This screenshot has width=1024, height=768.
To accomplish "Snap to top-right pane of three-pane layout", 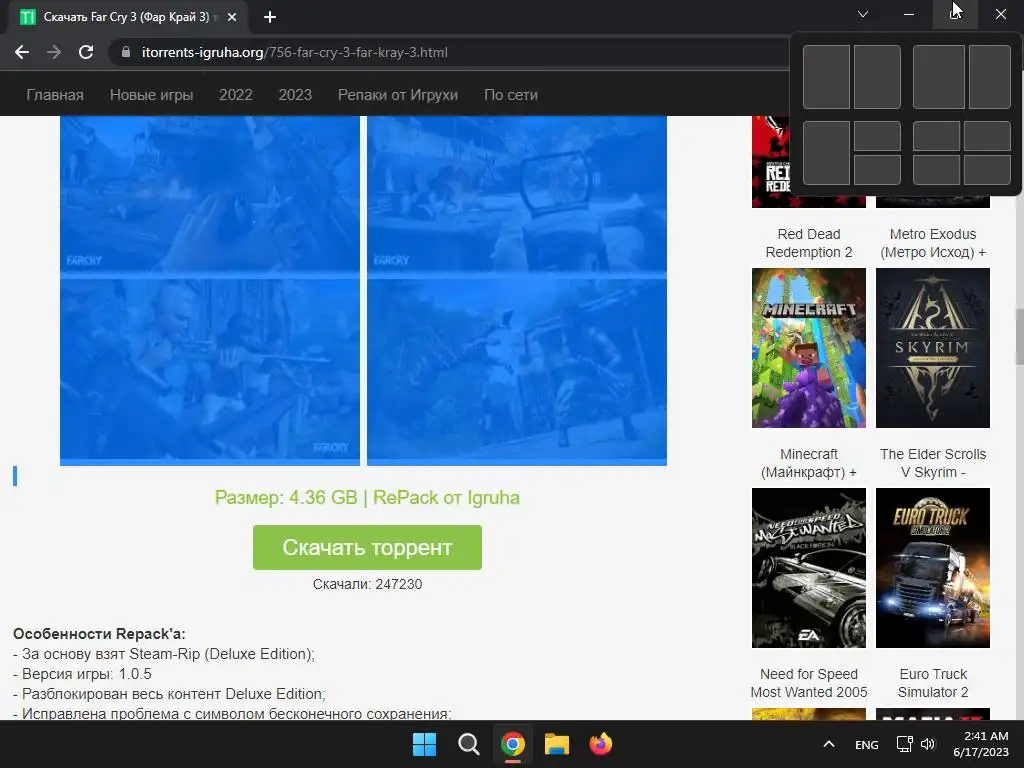I will pos(877,136).
